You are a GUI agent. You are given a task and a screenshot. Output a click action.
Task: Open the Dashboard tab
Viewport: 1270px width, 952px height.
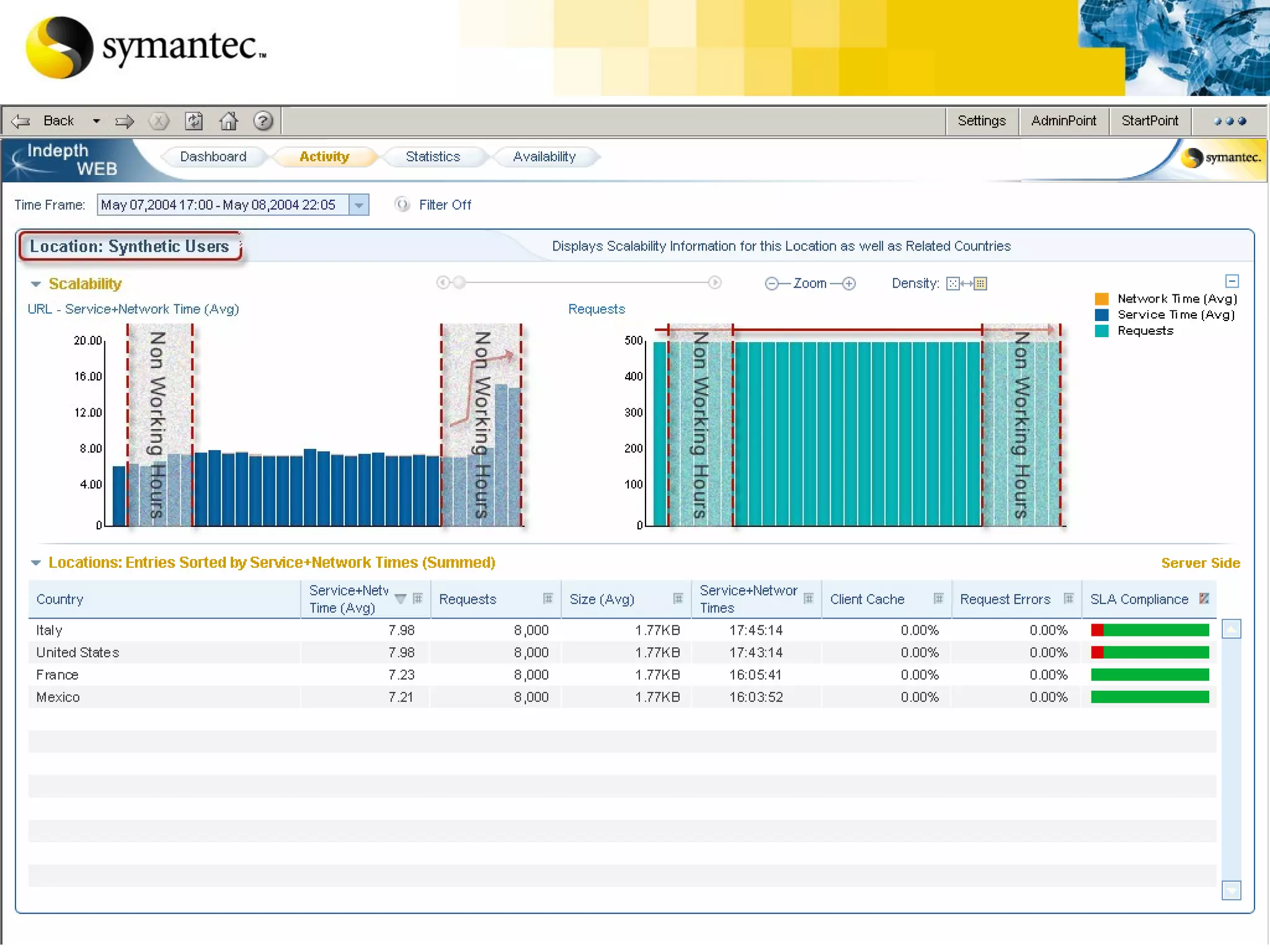pyautogui.click(x=213, y=157)
